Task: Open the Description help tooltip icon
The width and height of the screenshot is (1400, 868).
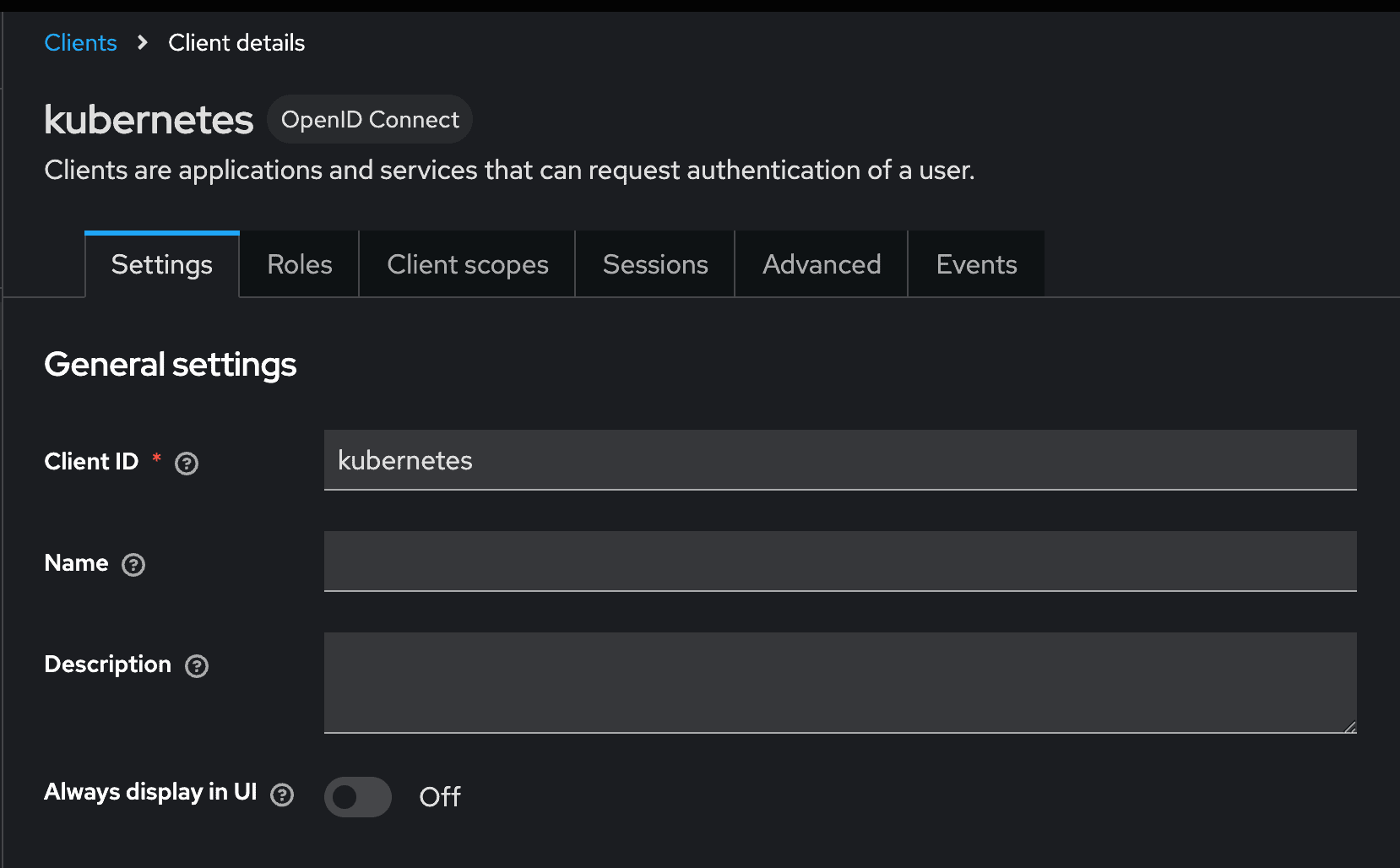Action: pyautogui.click(x=197, y=665)
